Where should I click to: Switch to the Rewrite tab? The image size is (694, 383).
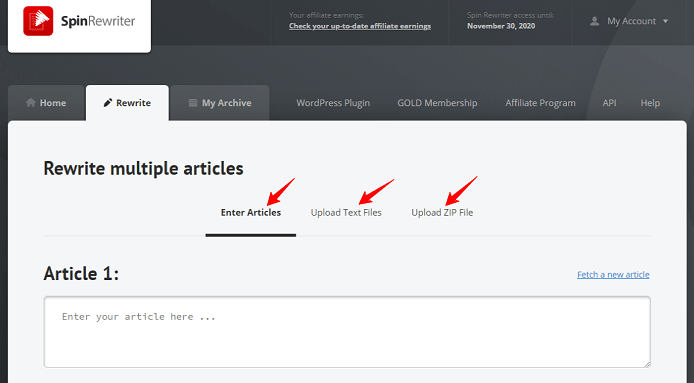pyautogui.click(x=127, y=103)
